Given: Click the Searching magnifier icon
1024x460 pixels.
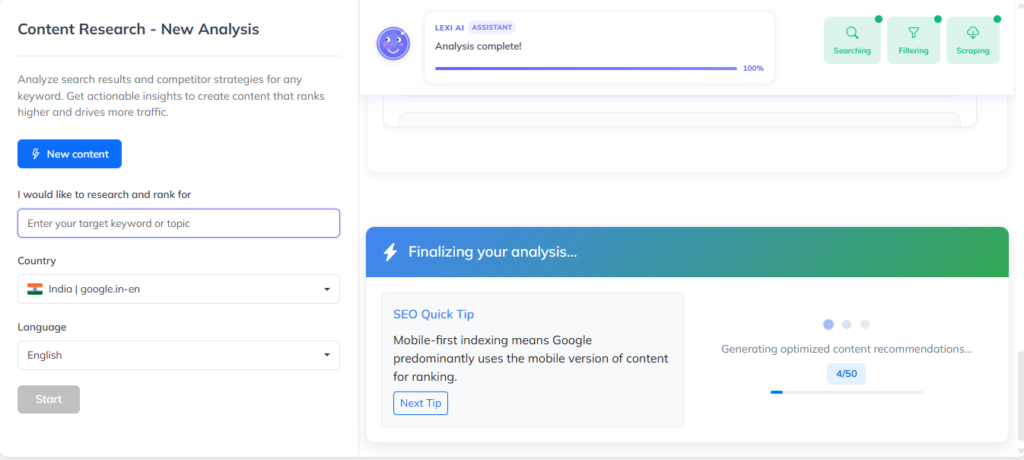Looking at the screenshot, I should pos(852,33).
